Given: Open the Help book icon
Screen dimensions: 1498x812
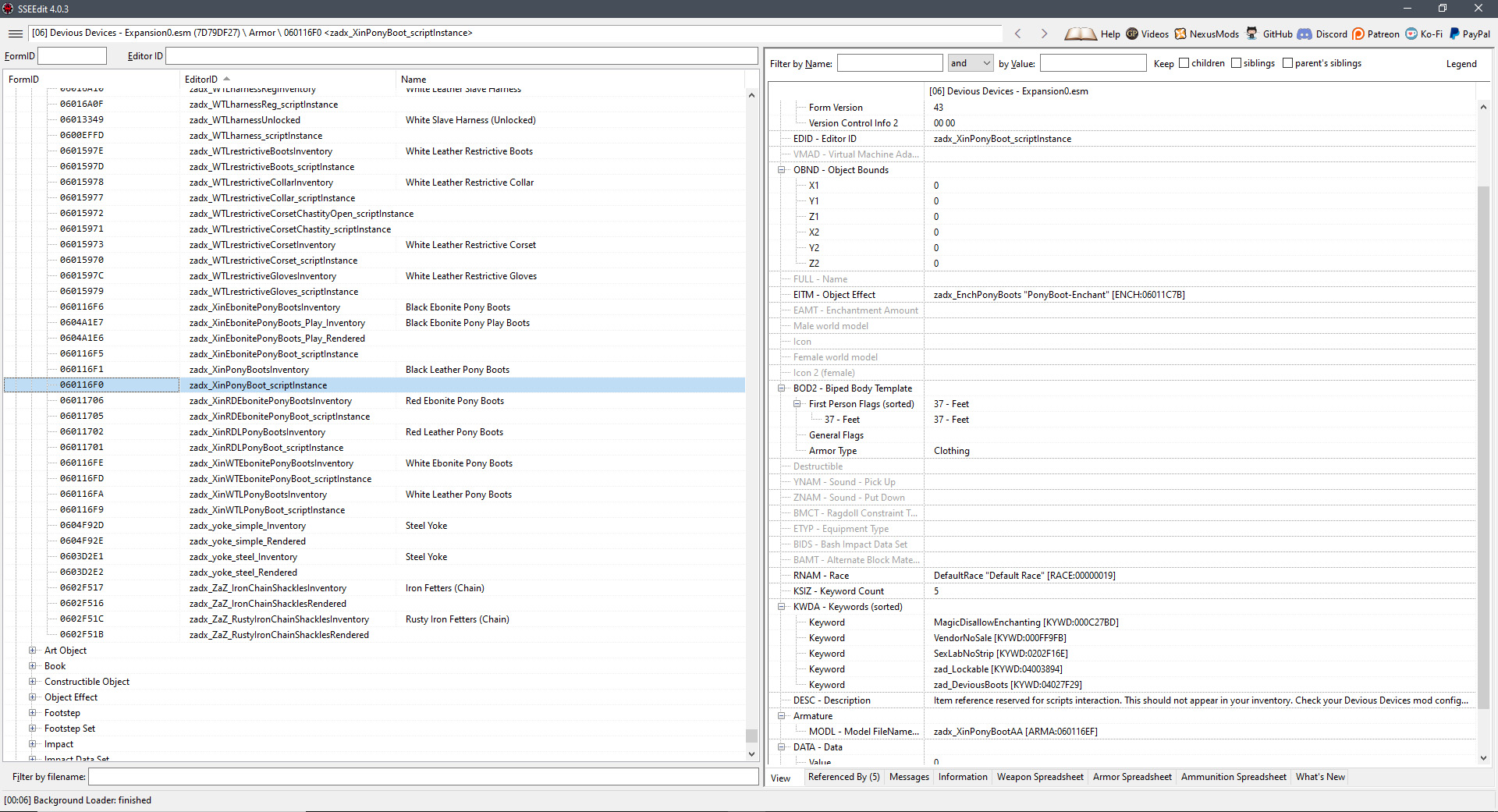Looking at the screenshot, I should (1081, 34).
